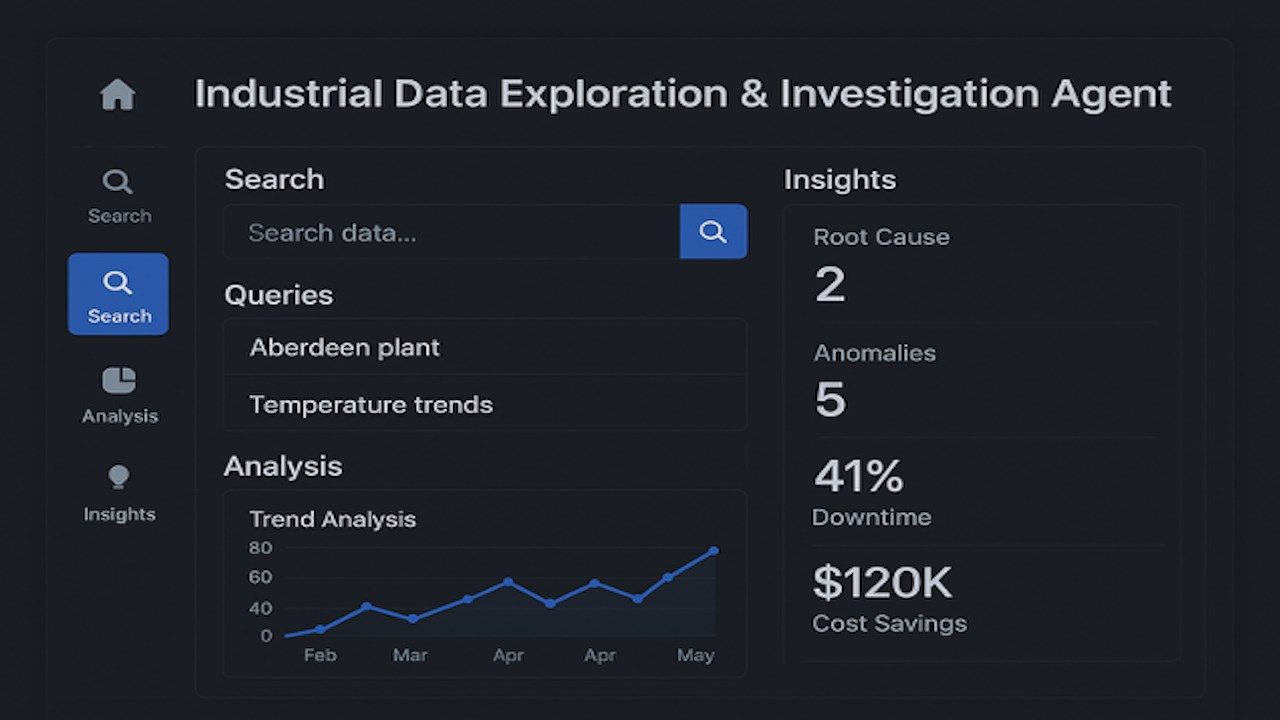Click the final May data point on chart
1280x720 pixels.
(713, 551)
